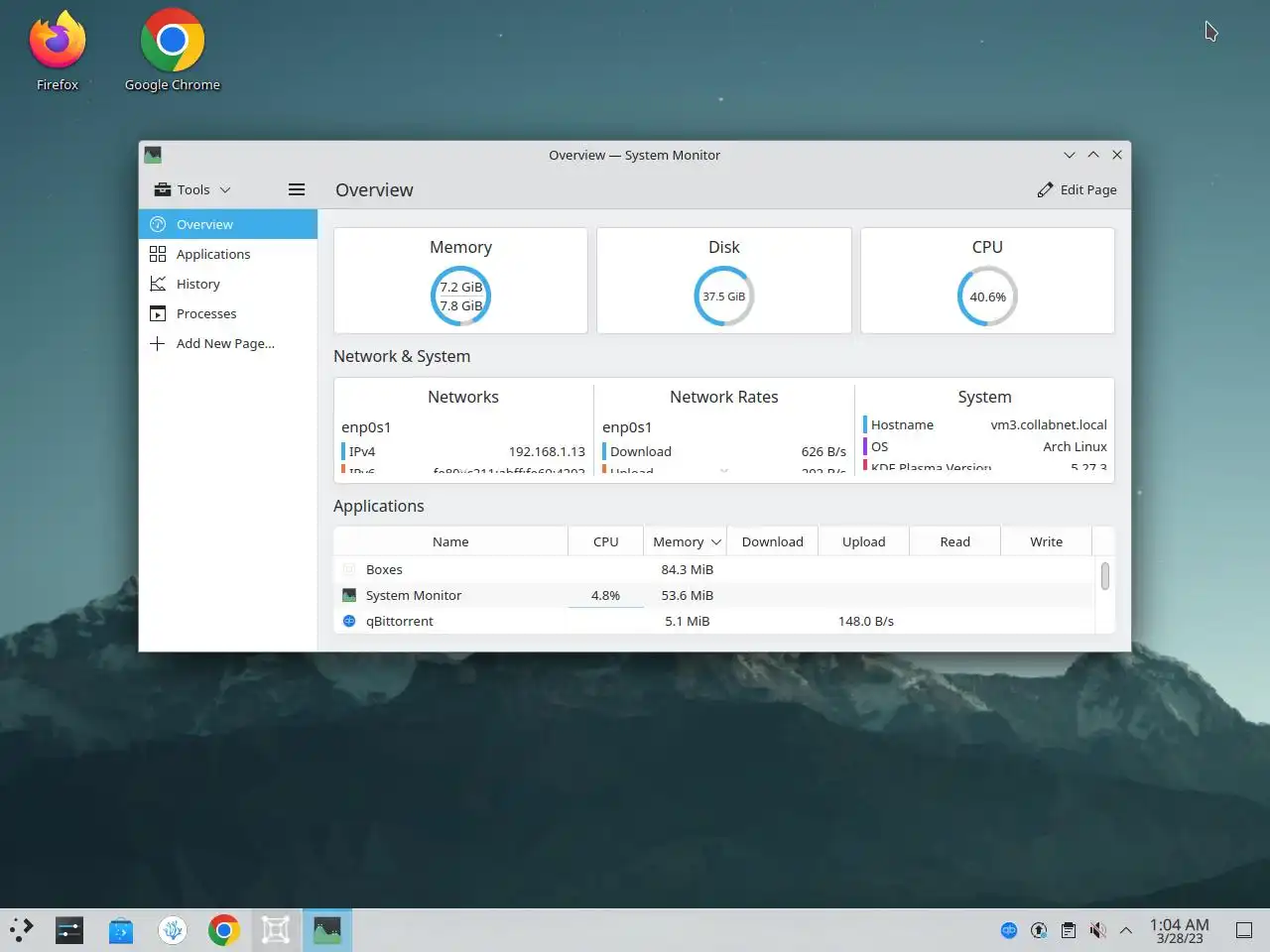
Task: Sort by the Download column header
Action: coord(772,541)
